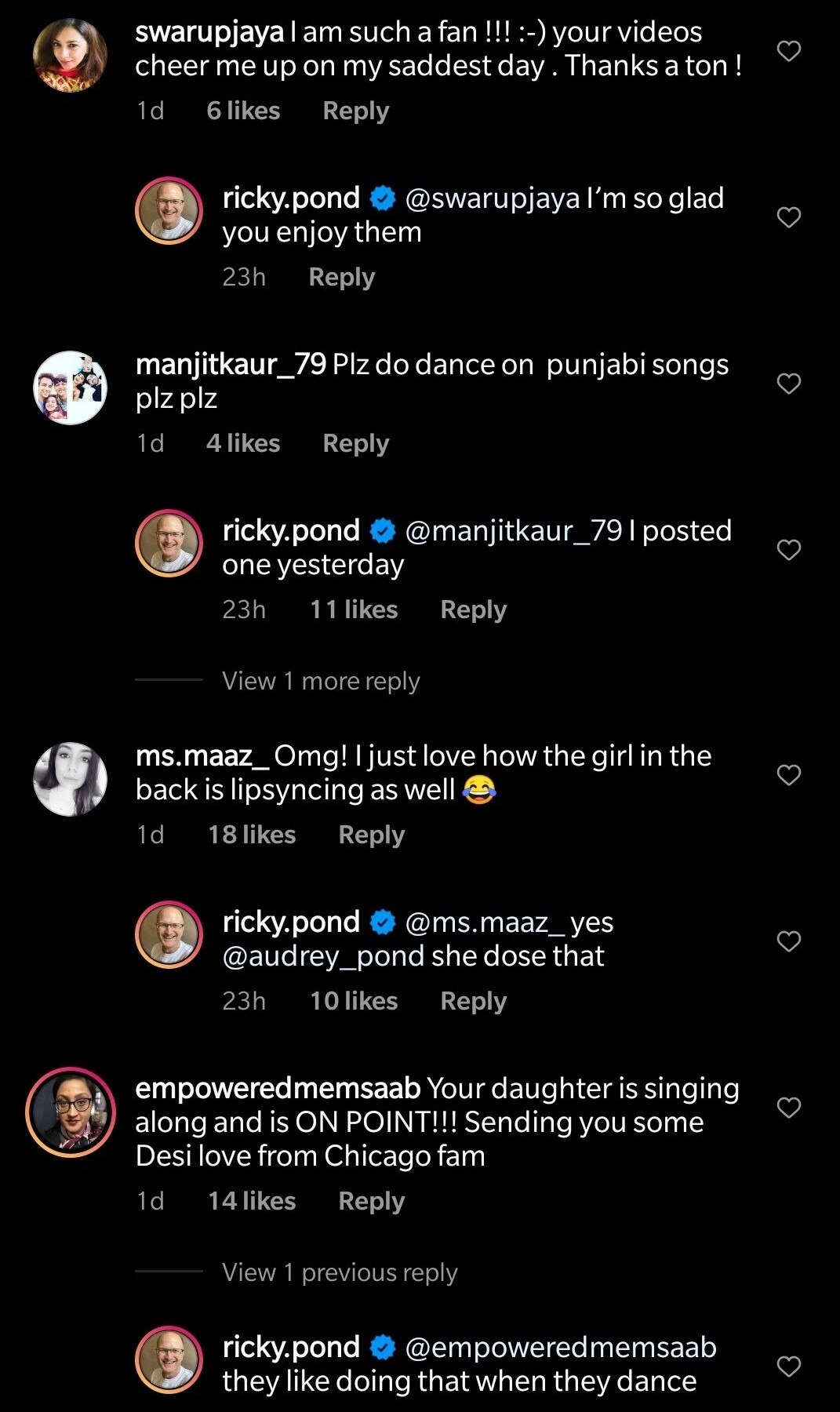Viewport: 840px width, 1412px height.
Task: Show the 11 likes on ricky.pond's reply
Action: (354, 610)
